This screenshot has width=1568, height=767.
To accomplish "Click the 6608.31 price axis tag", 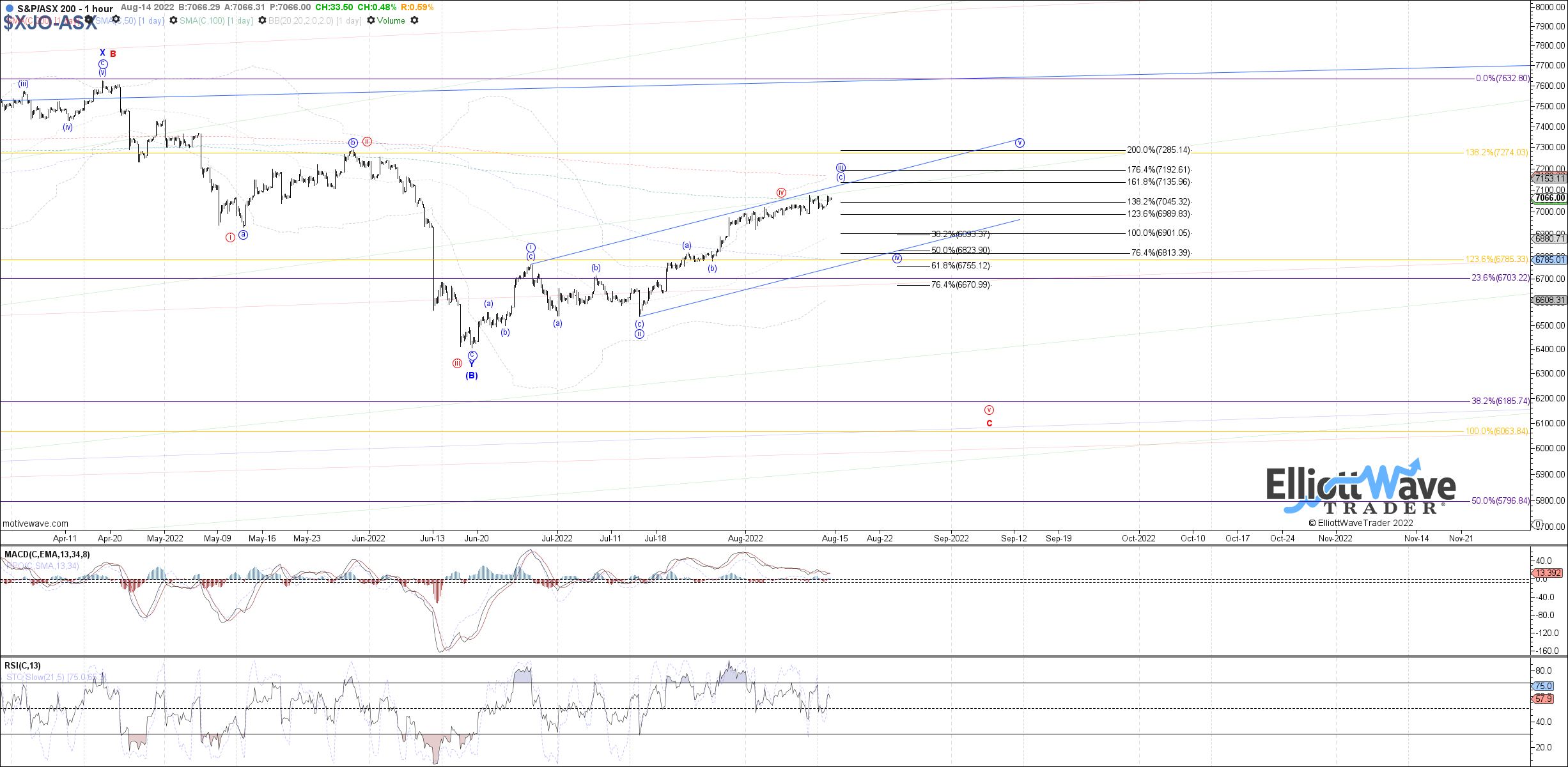I will point(1550,300).
